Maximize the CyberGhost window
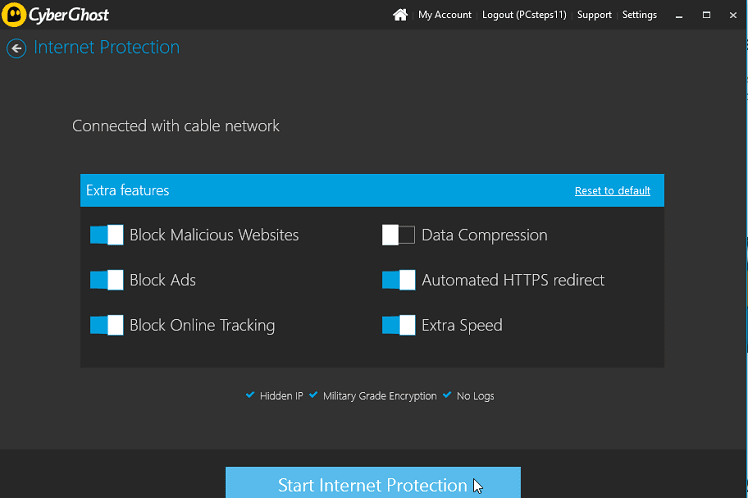748x498 pixels. 706,15
